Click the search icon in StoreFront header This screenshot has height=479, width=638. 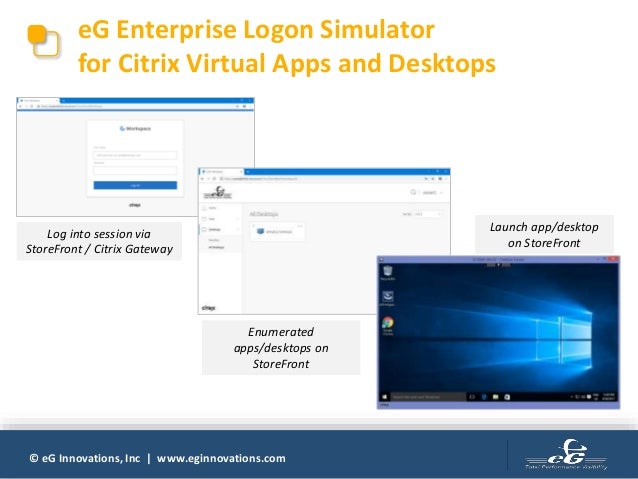coord(413,192)
